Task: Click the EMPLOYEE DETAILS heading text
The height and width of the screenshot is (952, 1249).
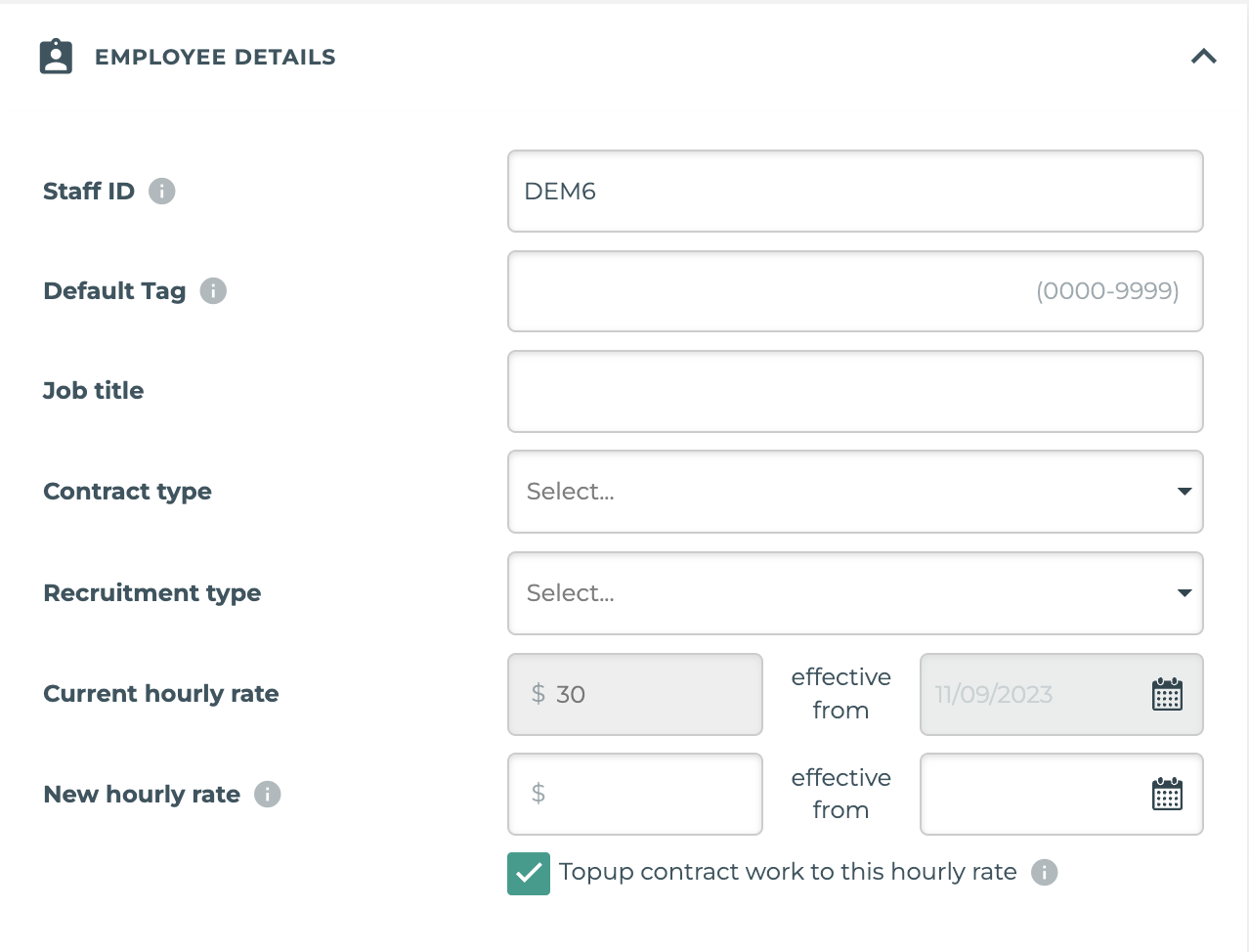Action: pyautogui.click(x=215, y=58)
